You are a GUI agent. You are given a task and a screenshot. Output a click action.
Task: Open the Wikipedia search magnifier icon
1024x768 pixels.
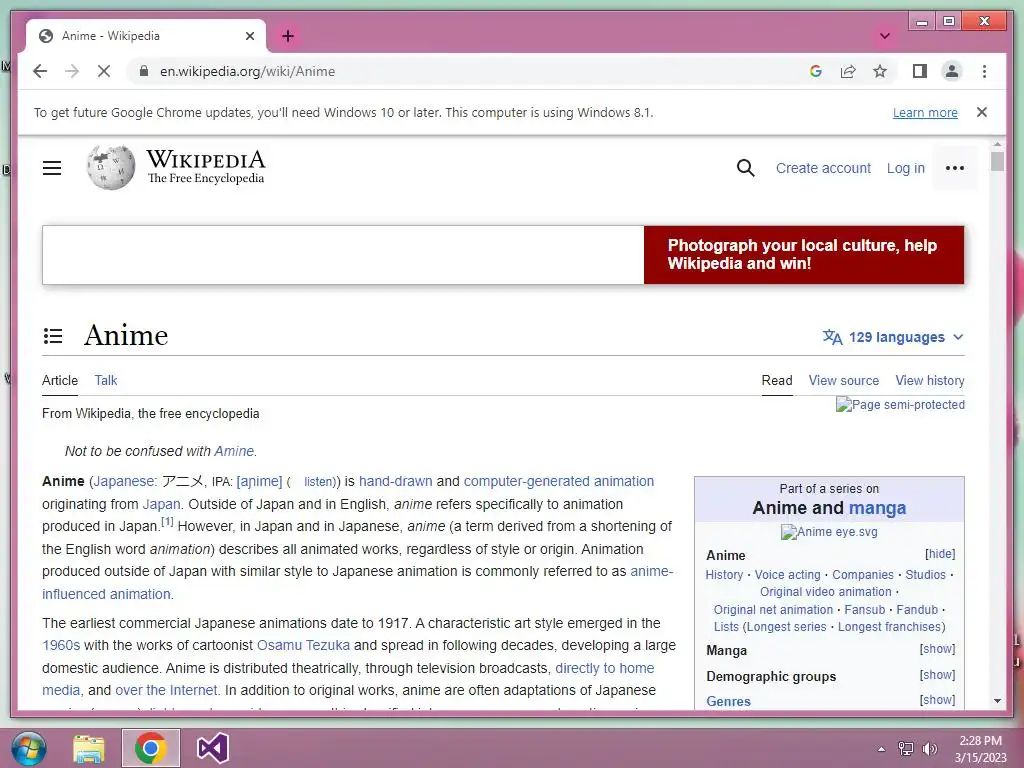pos(745,168)
